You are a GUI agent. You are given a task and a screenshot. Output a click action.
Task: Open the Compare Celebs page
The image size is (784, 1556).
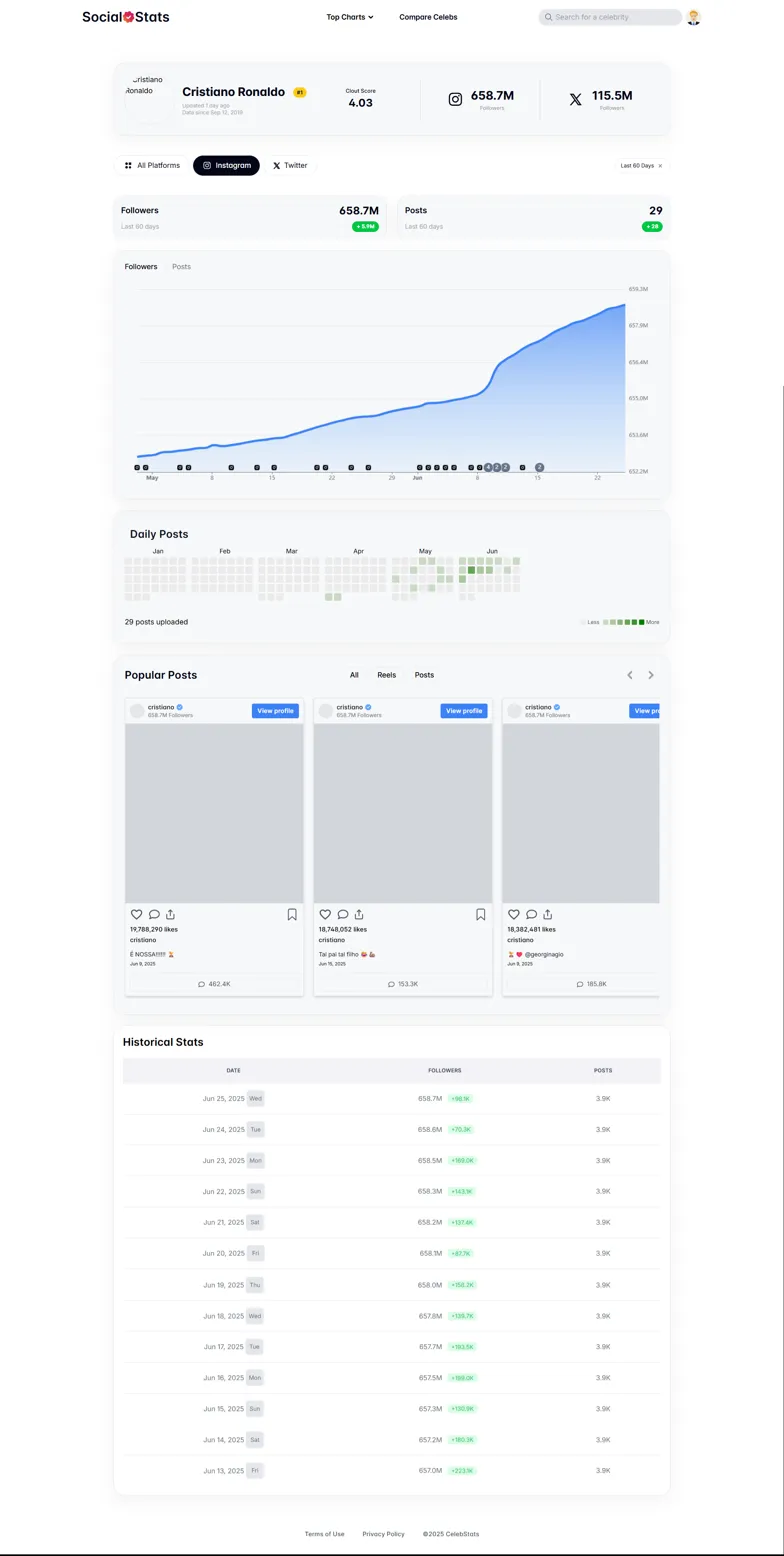428,17
